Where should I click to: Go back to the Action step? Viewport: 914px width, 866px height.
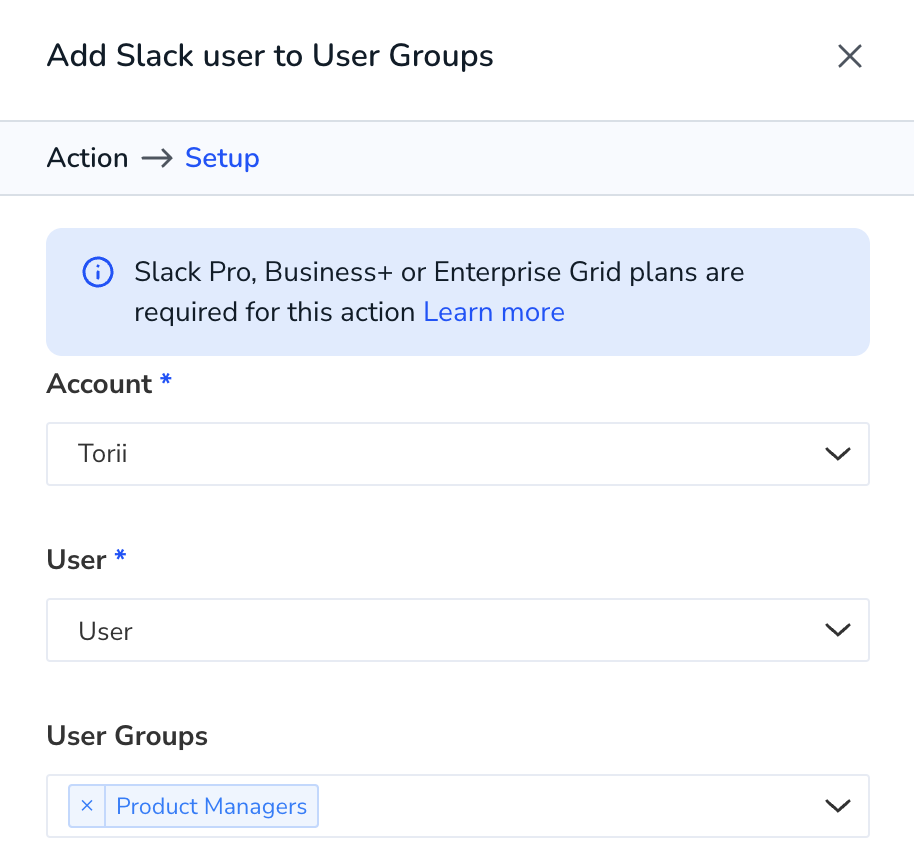coord(87,158)
